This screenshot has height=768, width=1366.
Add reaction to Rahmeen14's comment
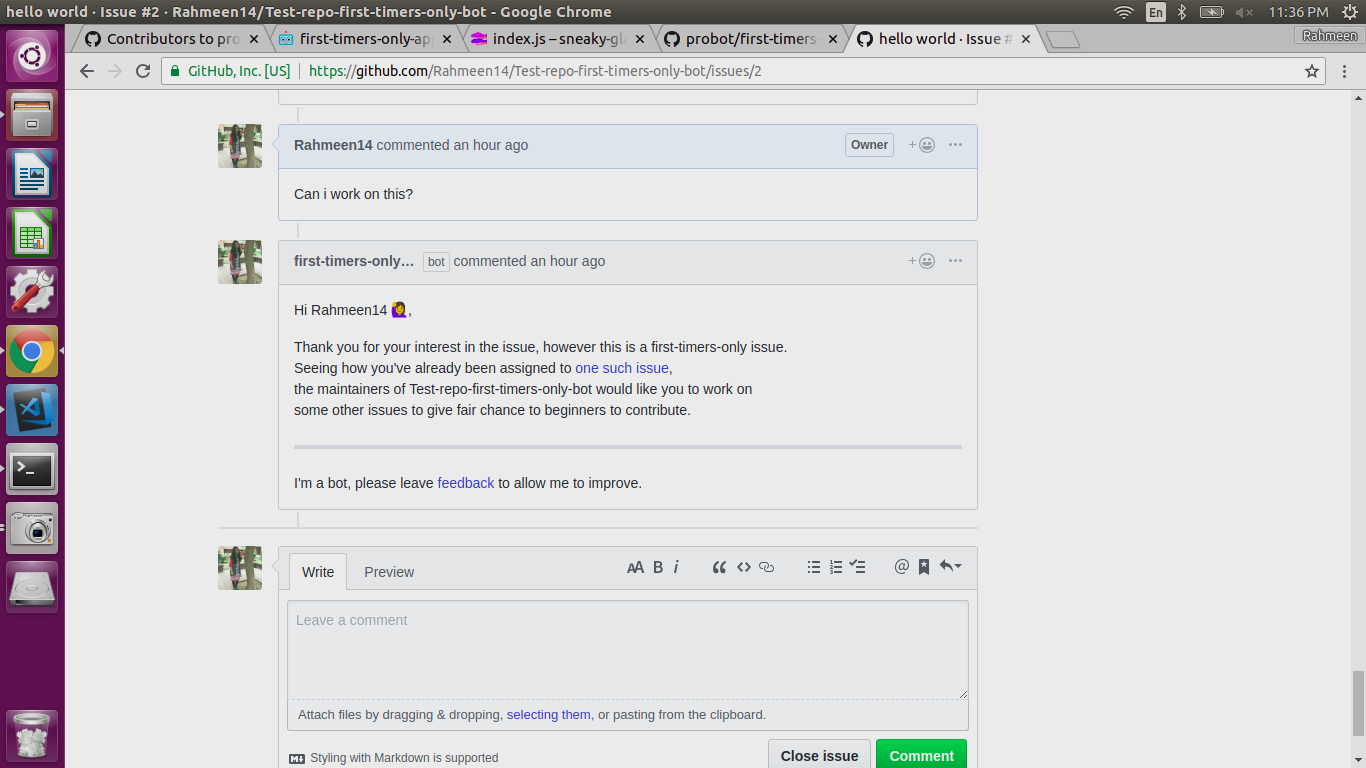pyautogui.click(x=922, y=145)
